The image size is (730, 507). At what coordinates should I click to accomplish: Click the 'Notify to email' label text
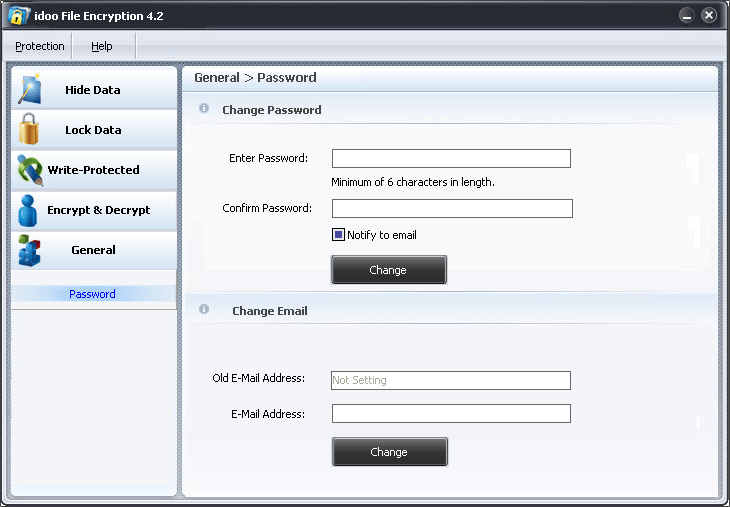382,235
